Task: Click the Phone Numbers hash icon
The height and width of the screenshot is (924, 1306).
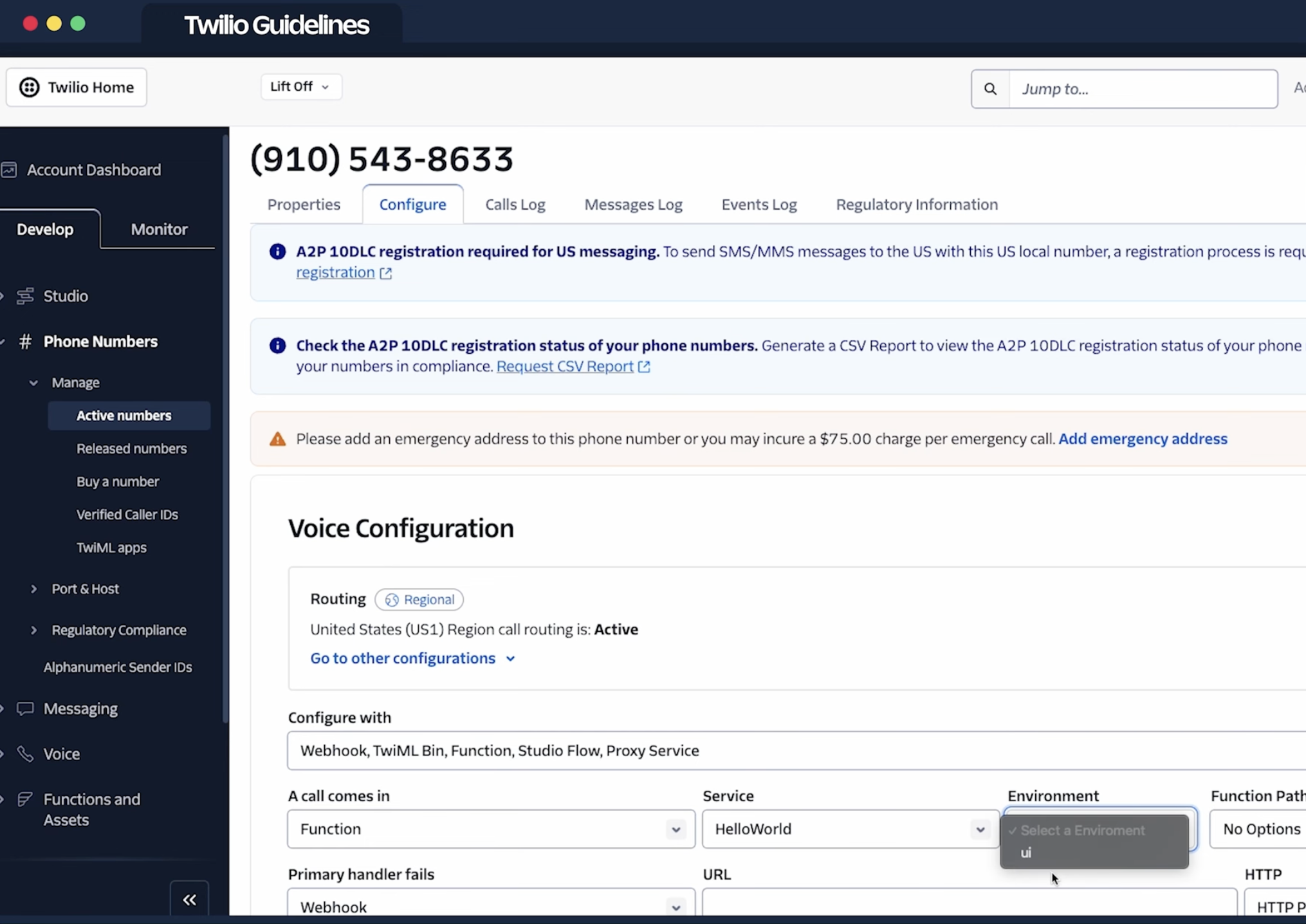Action: click(25, 342)
